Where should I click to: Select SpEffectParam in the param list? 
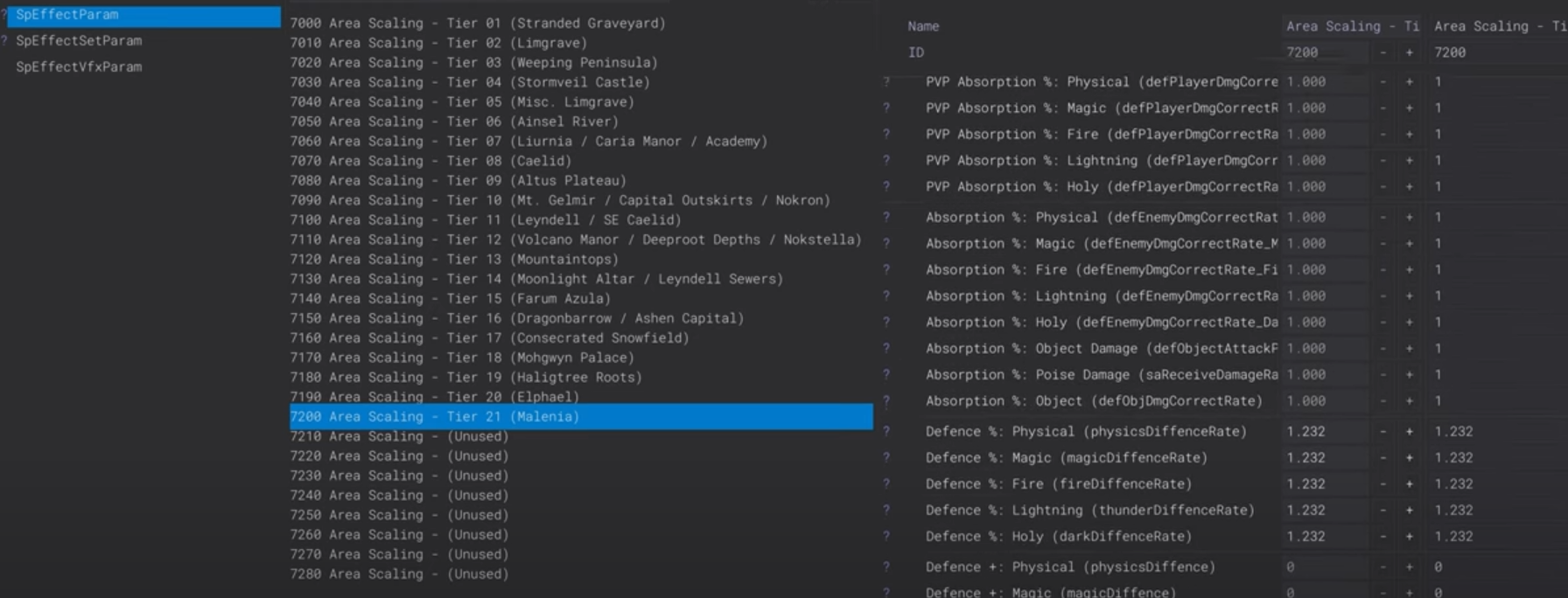144,15
